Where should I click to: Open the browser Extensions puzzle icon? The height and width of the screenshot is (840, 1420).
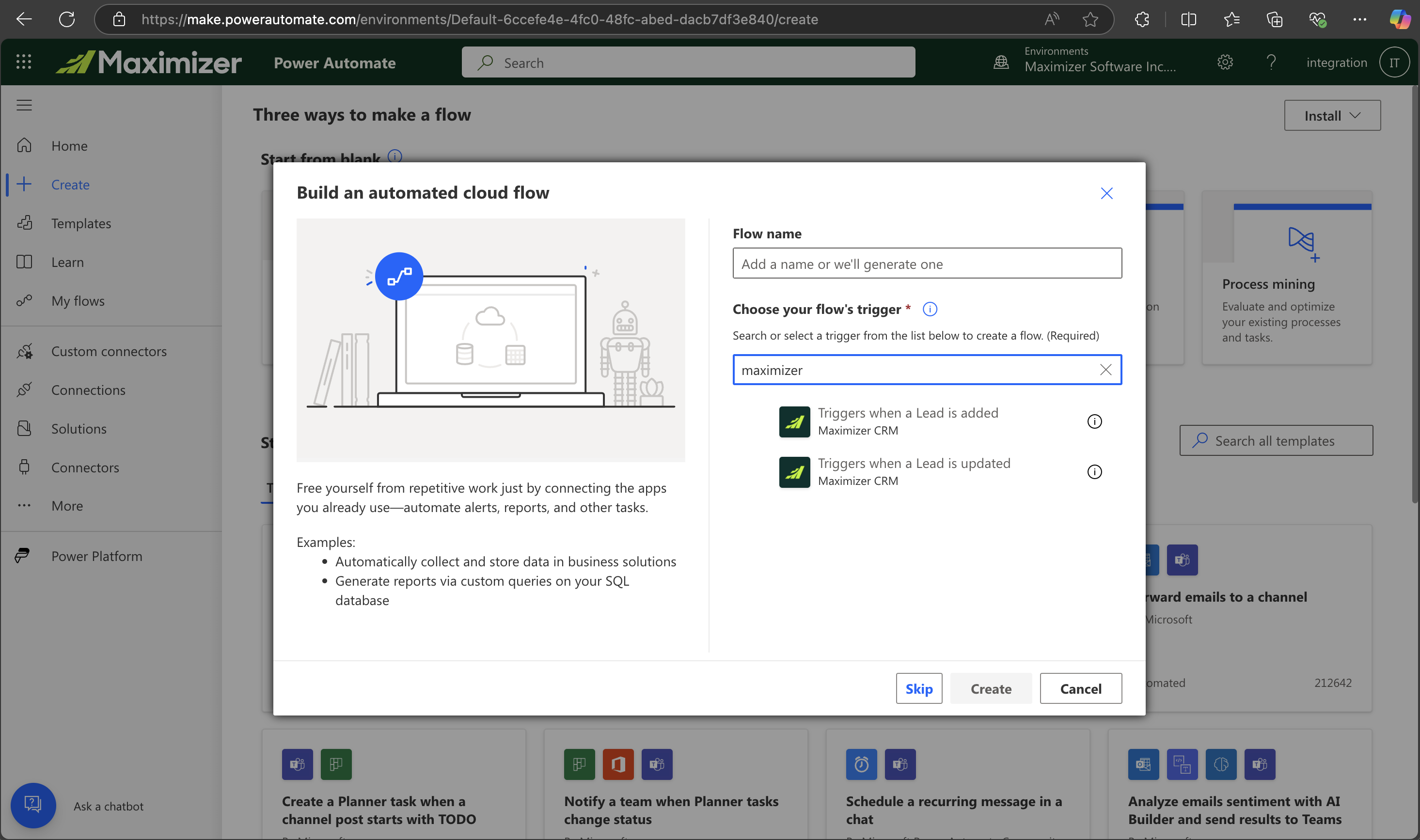[x=1142, y=19]
